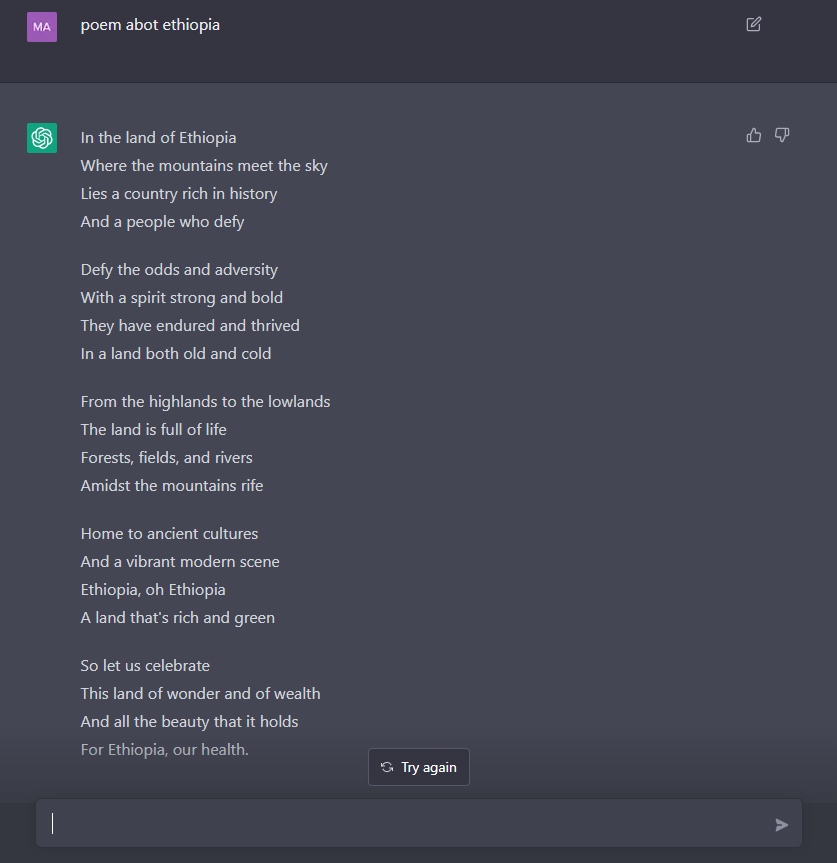Click "Where the mountains meet the sky" line
The image size is (837, 863).
tap(204, 166)
